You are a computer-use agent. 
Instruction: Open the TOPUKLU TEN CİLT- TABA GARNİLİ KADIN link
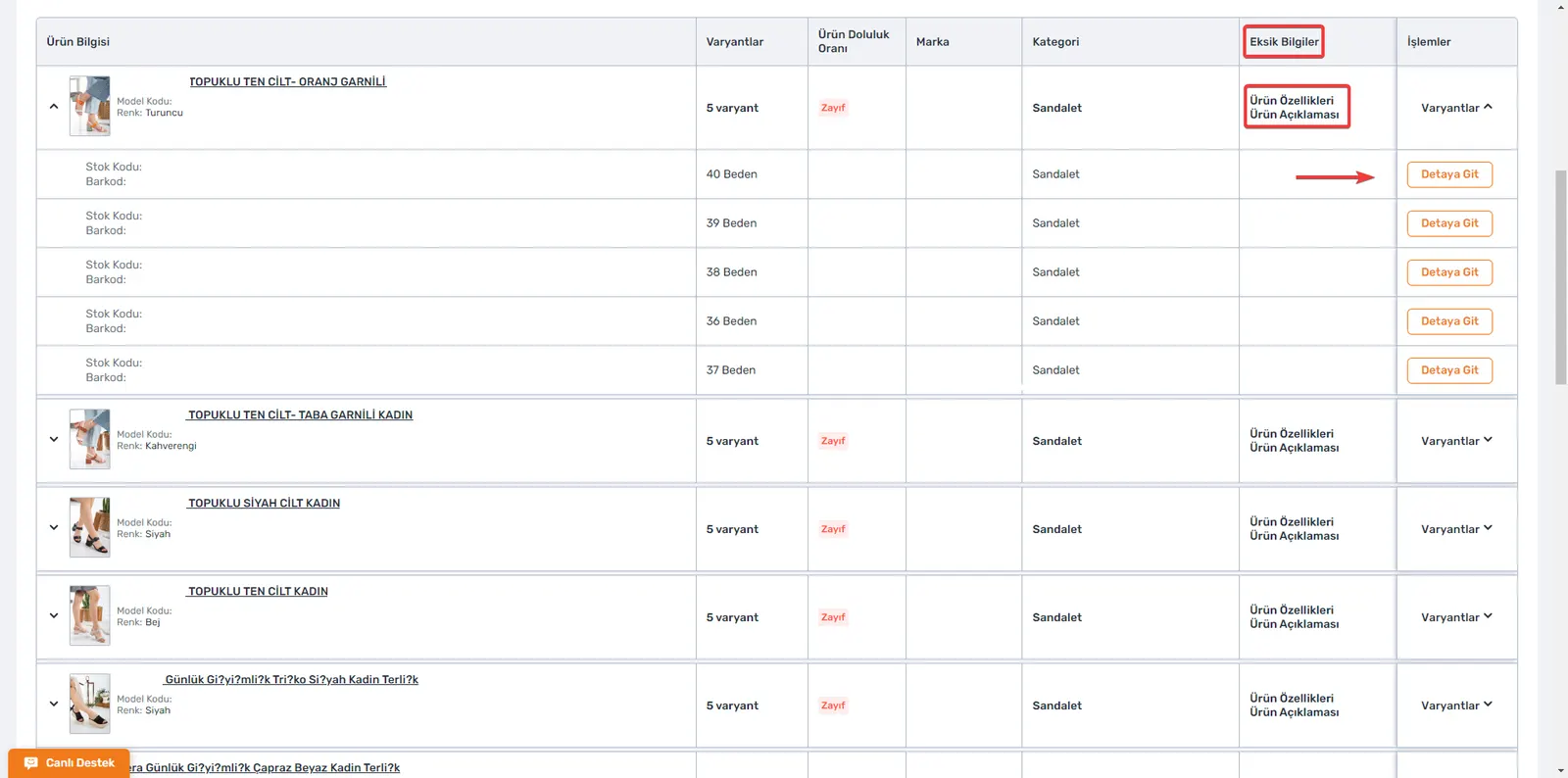click(x=300, y=415)
